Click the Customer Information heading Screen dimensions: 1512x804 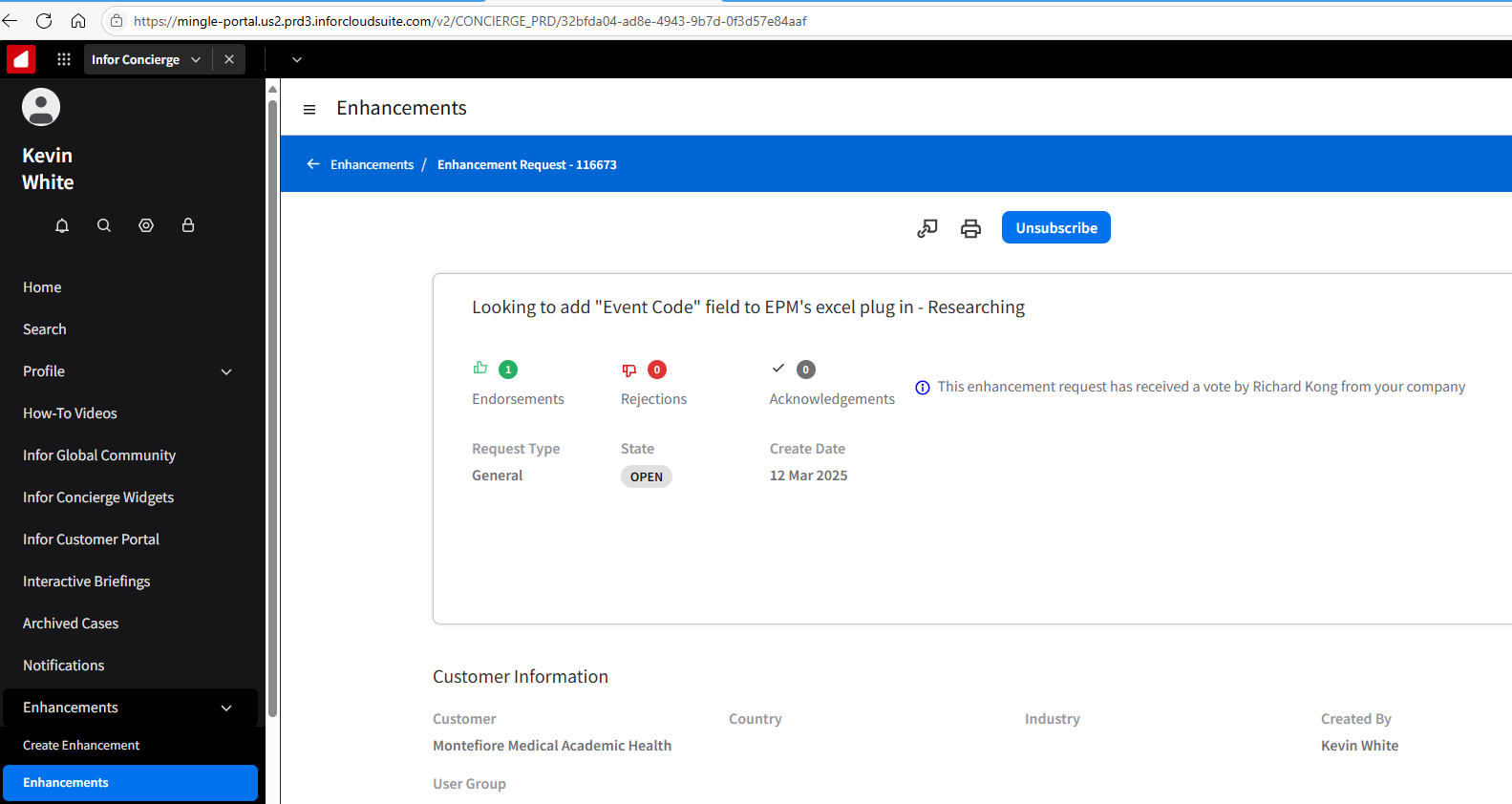coord(521,677)
